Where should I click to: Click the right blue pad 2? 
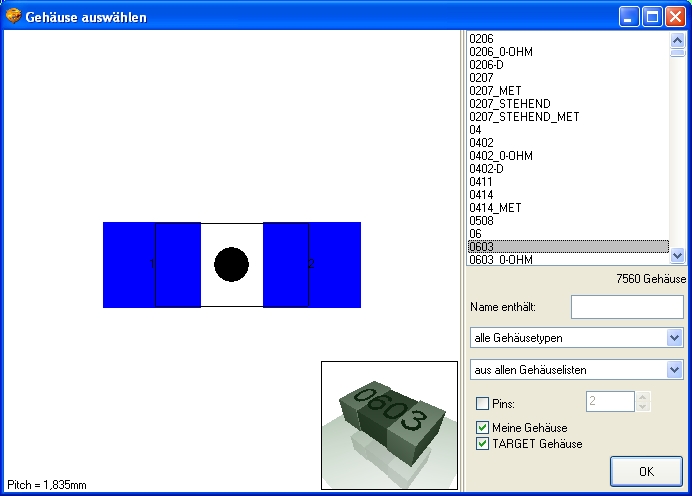click(x=311, y=264)
